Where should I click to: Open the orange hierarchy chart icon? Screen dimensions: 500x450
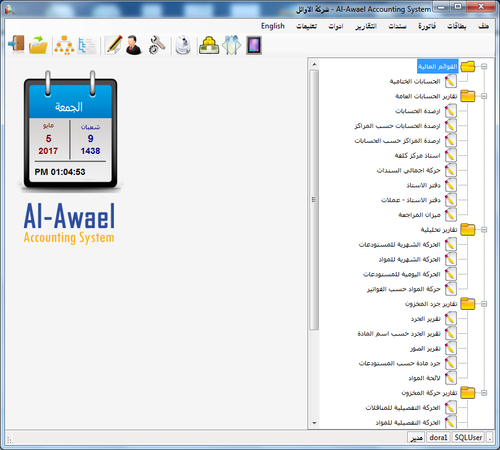[x=64, y=45]
